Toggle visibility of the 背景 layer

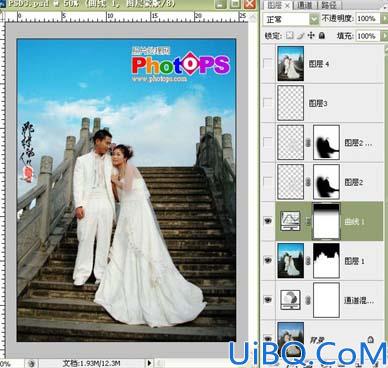pyautogui.click(x=268, y=339)
